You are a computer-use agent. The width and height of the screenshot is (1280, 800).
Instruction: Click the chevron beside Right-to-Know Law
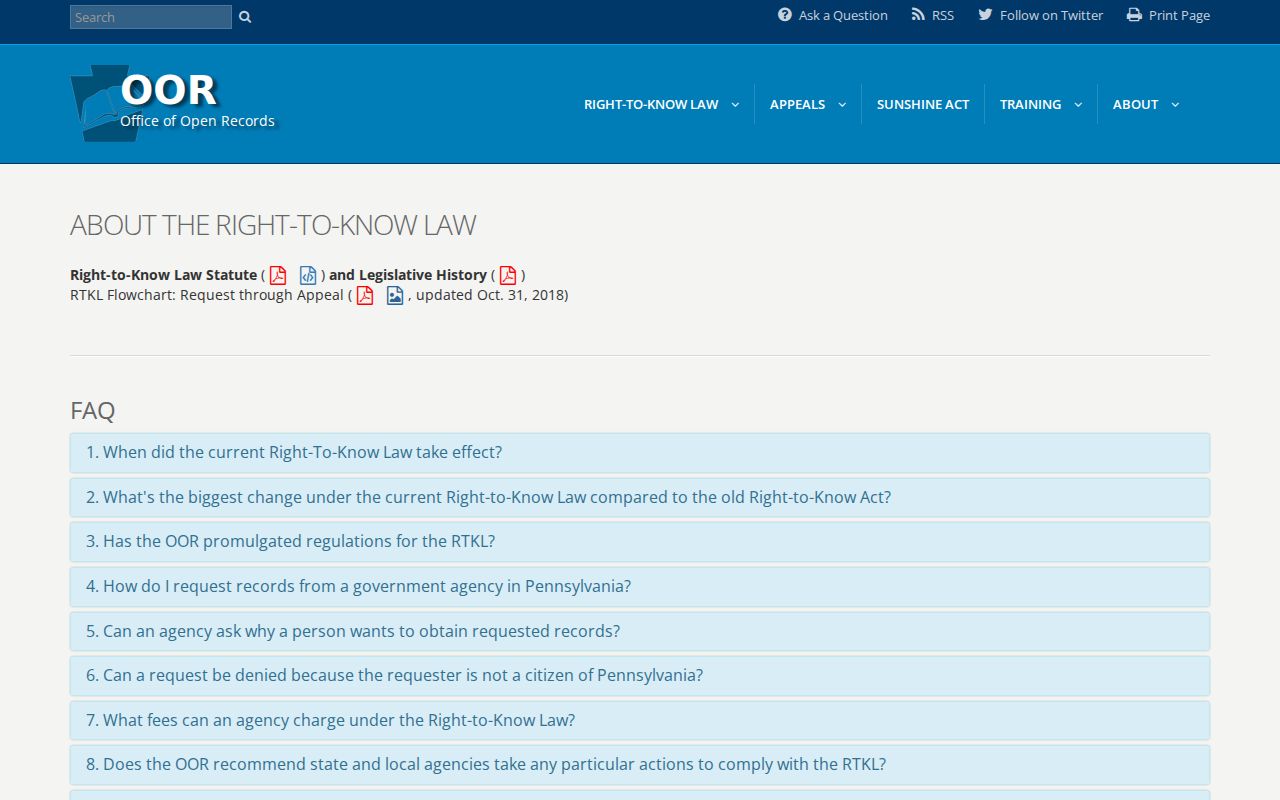tap(735, 105)
